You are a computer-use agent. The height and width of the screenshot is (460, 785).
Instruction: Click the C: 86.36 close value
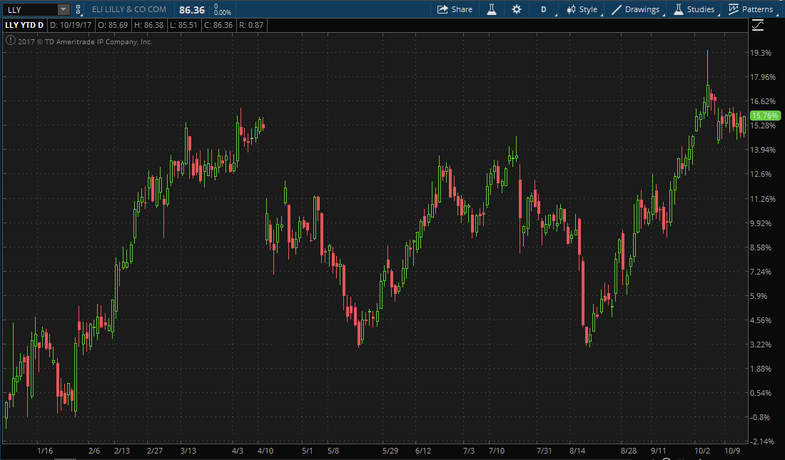(x=218, y=25)
